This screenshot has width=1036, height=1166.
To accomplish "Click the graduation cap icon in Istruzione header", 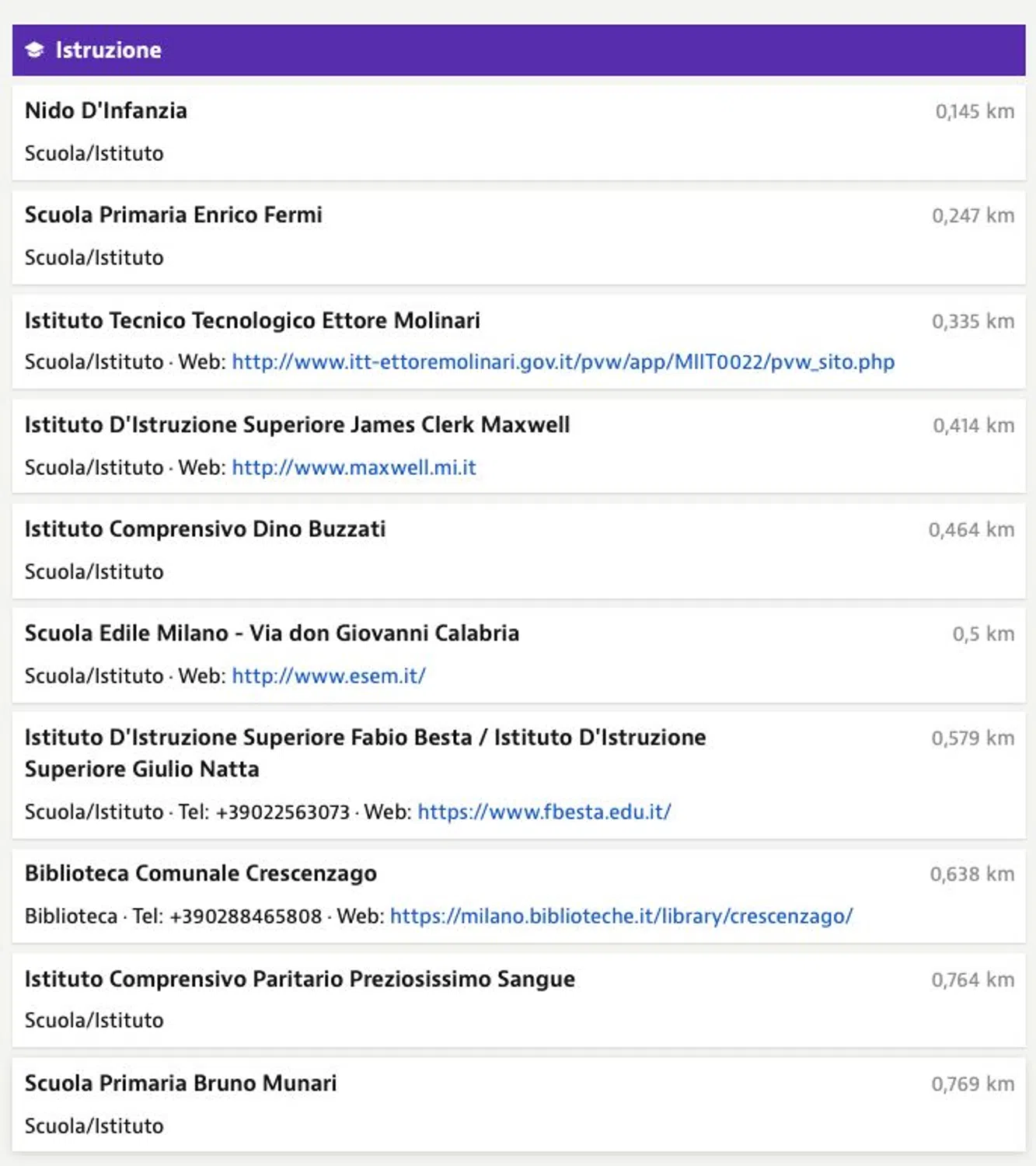I will point(34,51).
